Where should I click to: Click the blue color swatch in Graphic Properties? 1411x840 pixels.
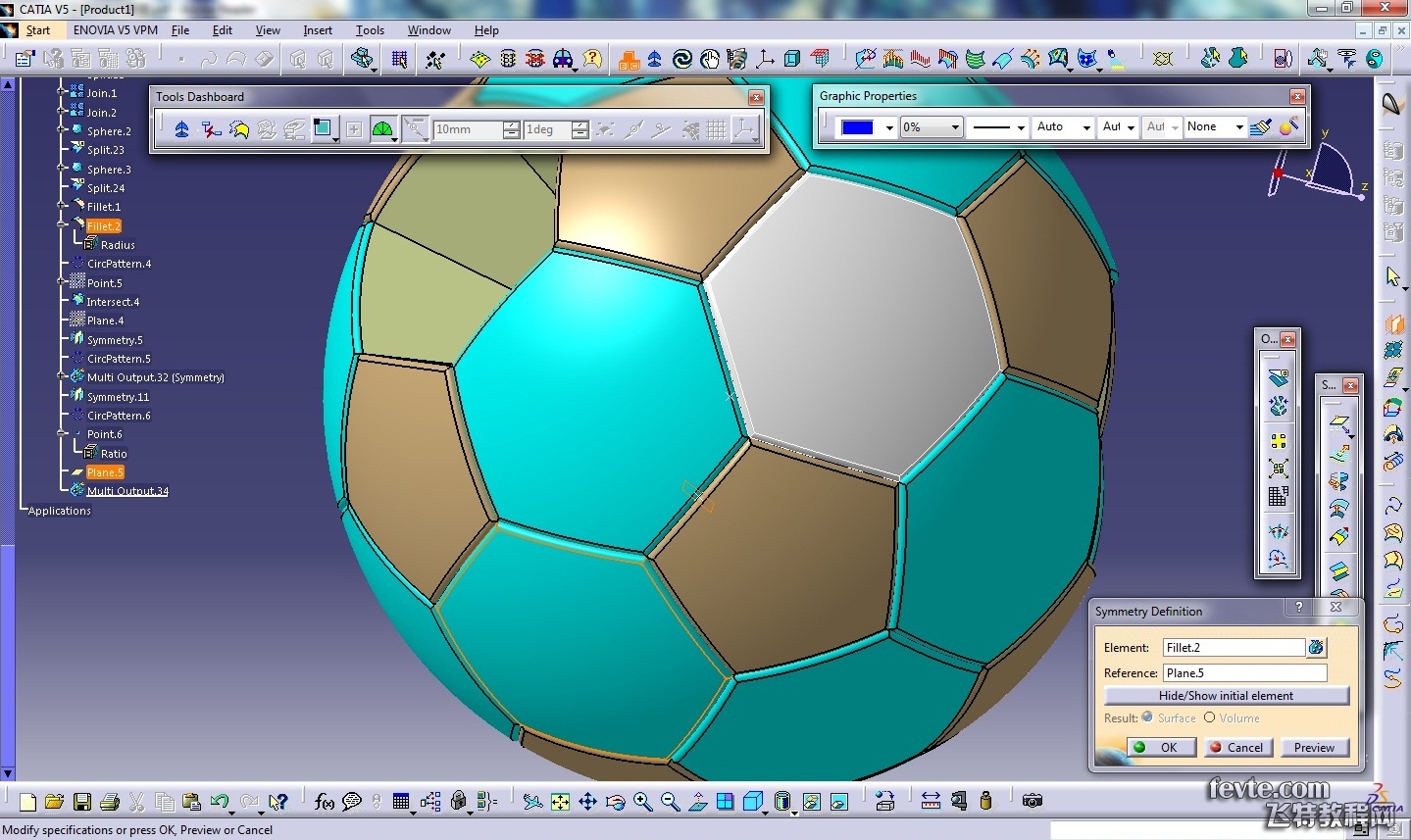(x=857, y=127)
